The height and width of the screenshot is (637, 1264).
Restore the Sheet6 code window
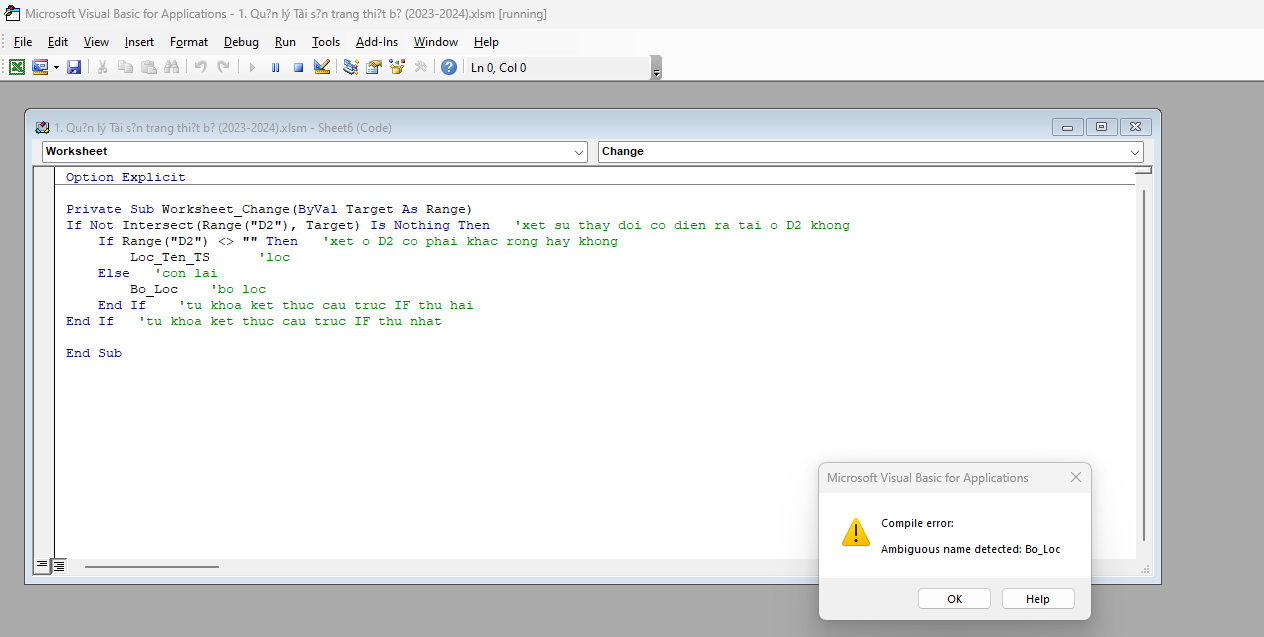1102,127
